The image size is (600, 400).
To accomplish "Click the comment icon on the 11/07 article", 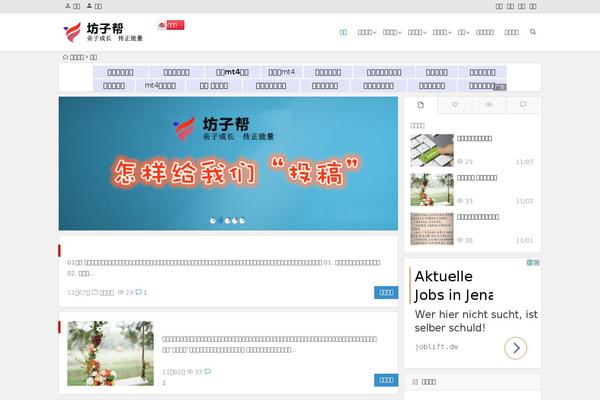I will tap(139, 292).
